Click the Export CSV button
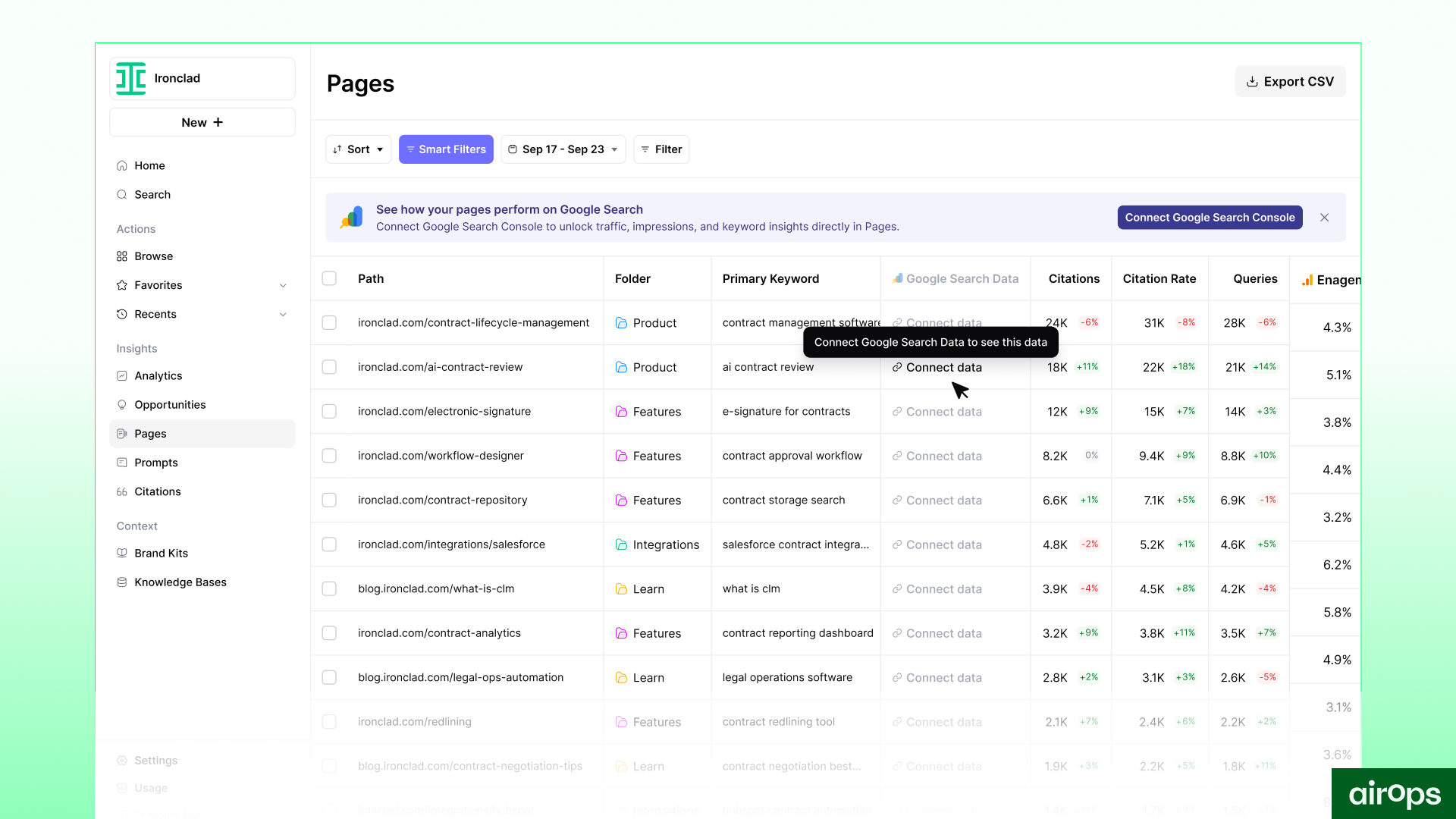The height and width of the screenshot is (819, 1456). (x=1290, y=82)
